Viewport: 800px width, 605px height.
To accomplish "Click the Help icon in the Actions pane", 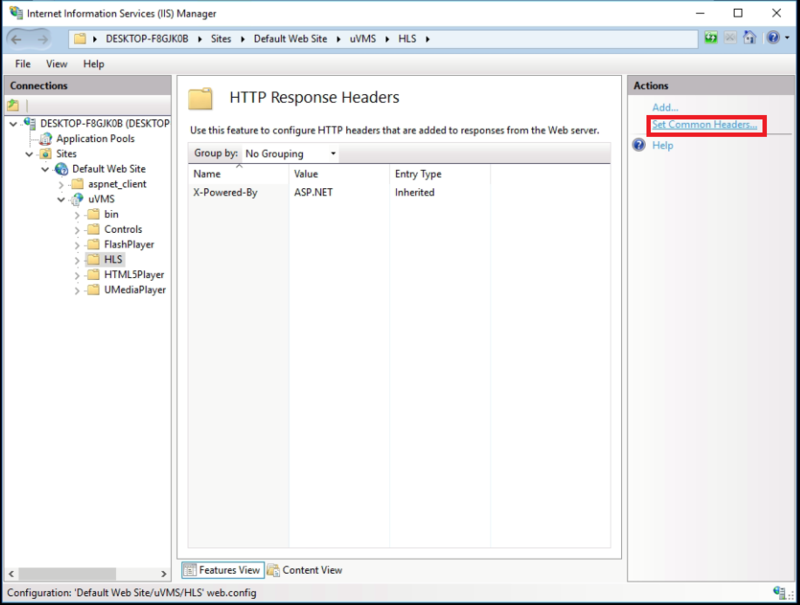I will tap(639, 145).
